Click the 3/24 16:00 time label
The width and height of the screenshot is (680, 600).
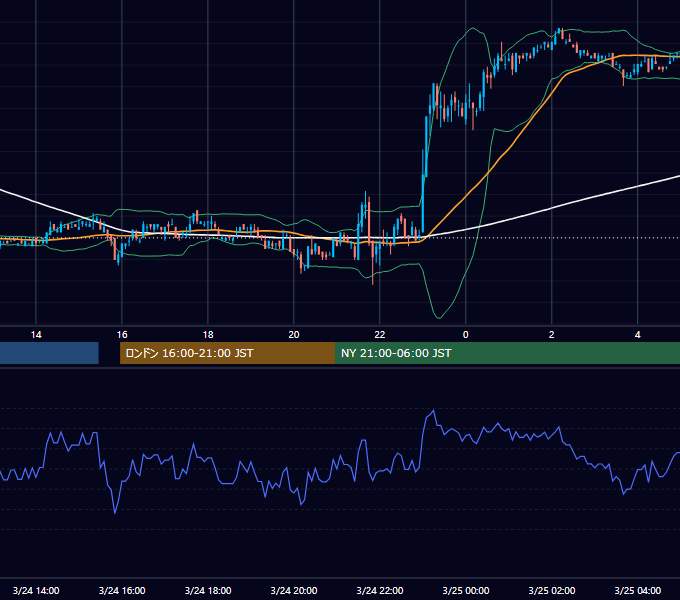(x=122, y=590)
